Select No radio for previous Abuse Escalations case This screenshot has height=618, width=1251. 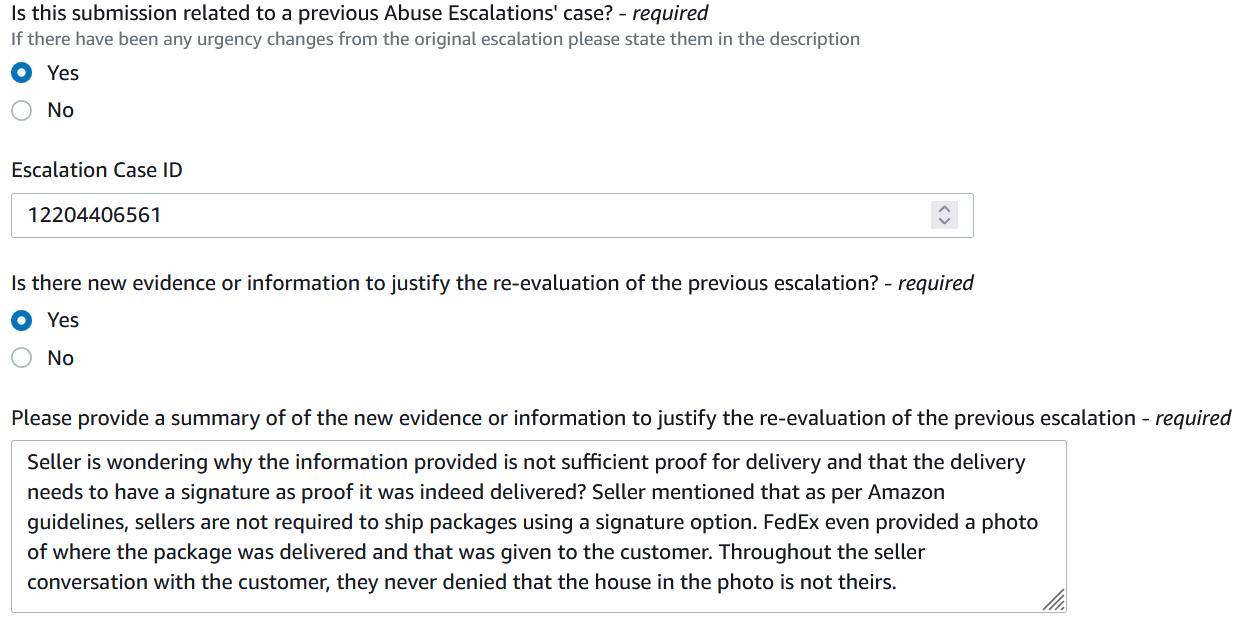22,110
